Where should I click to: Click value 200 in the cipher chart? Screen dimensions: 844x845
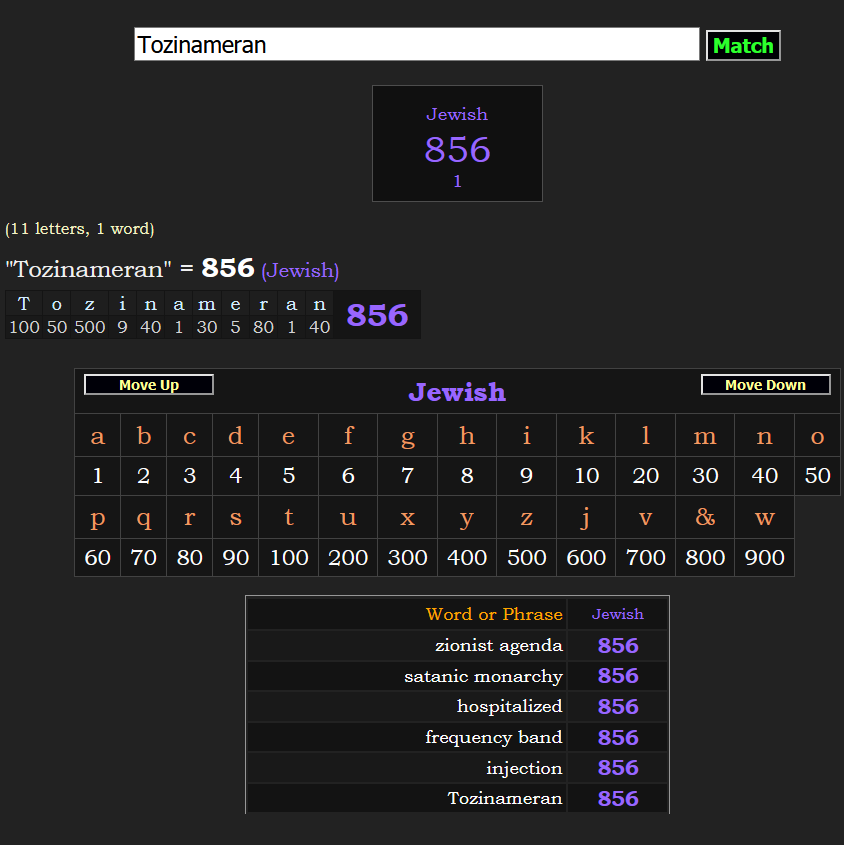pos(348,557)
